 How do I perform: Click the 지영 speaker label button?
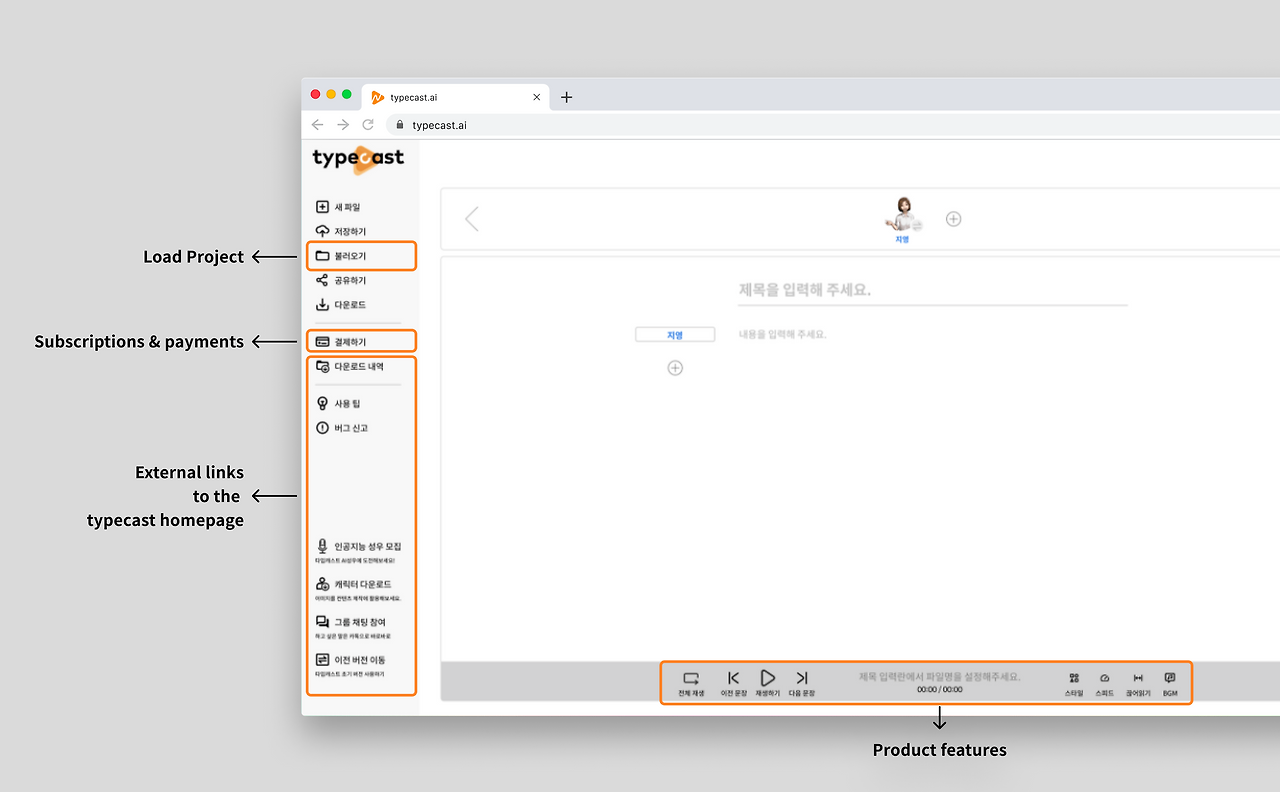[x=675, y=335]
